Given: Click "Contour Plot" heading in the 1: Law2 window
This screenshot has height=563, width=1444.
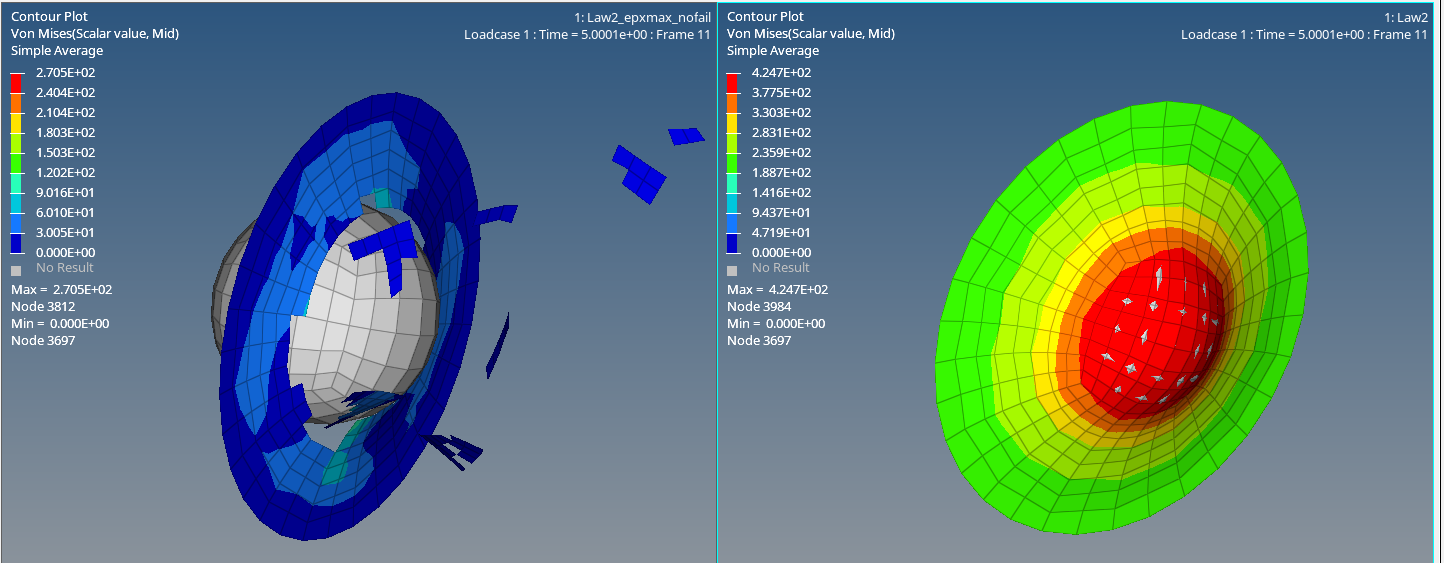Looking at the screenshot, I should click(765, 16).
